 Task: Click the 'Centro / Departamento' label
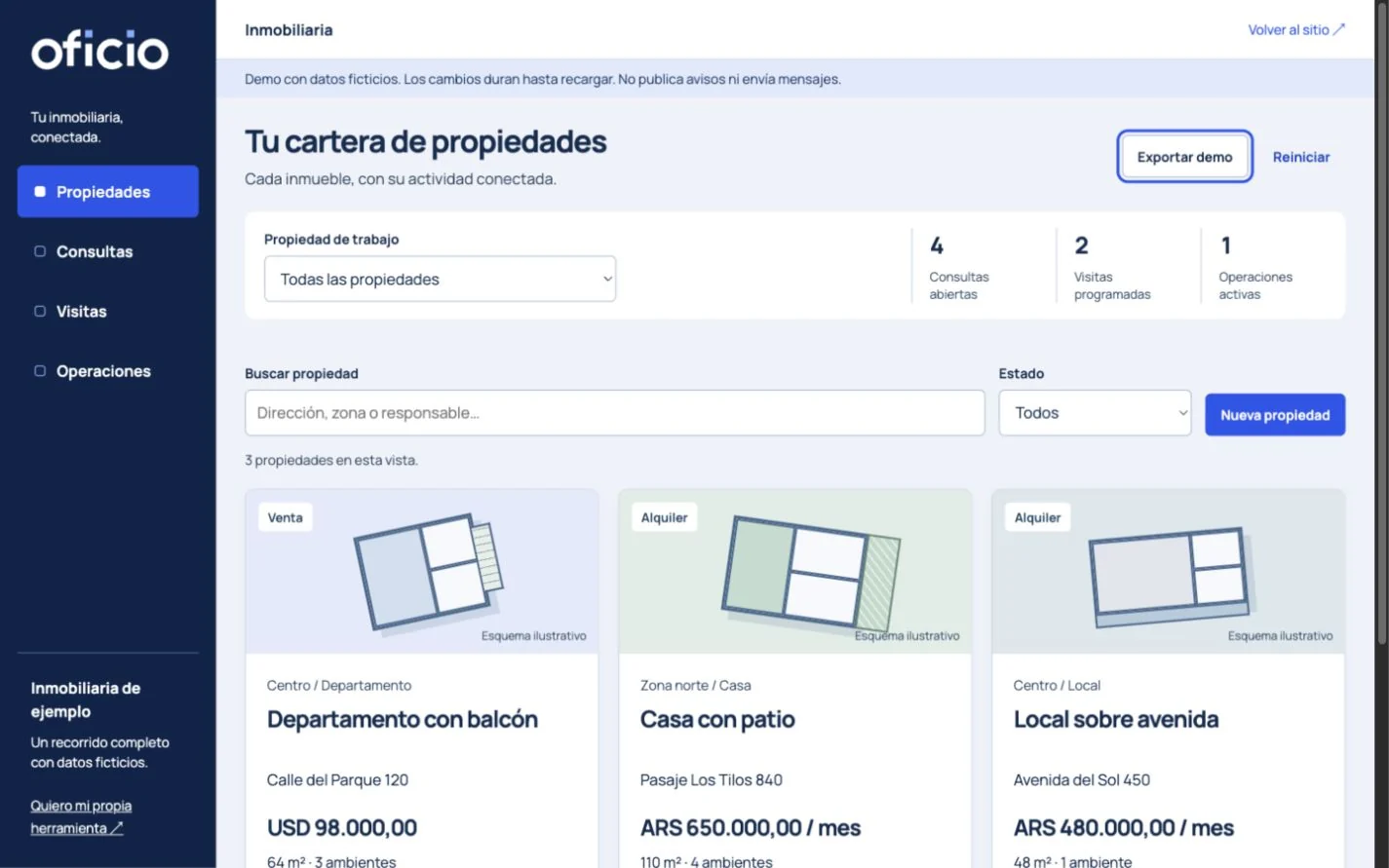point(339,686)
